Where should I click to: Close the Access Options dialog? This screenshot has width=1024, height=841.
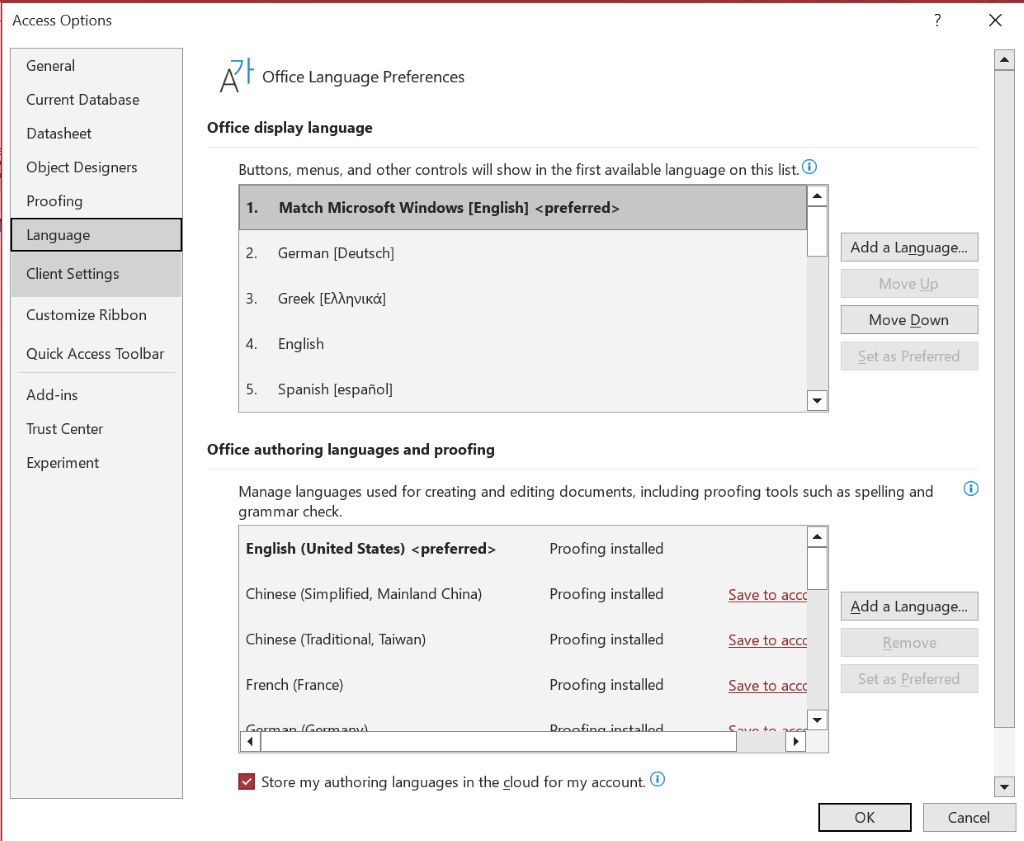[995, 20]
